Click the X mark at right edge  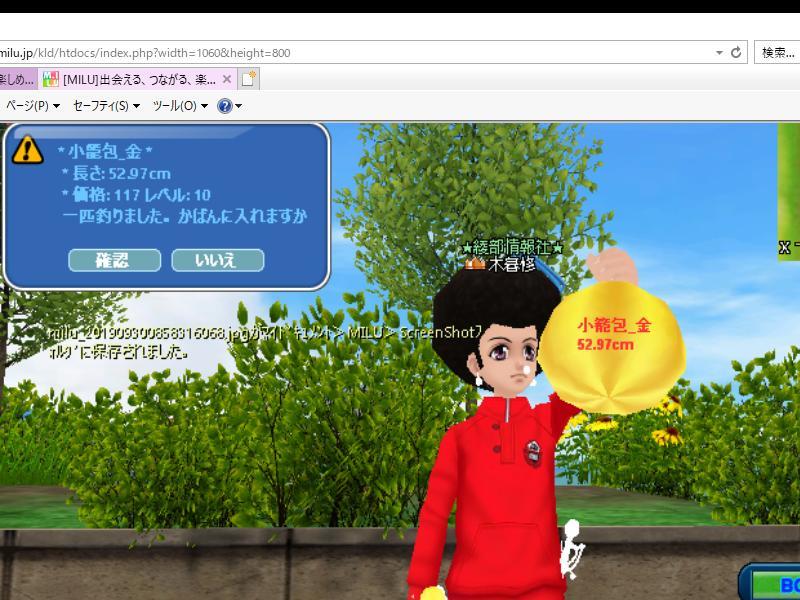785,248
